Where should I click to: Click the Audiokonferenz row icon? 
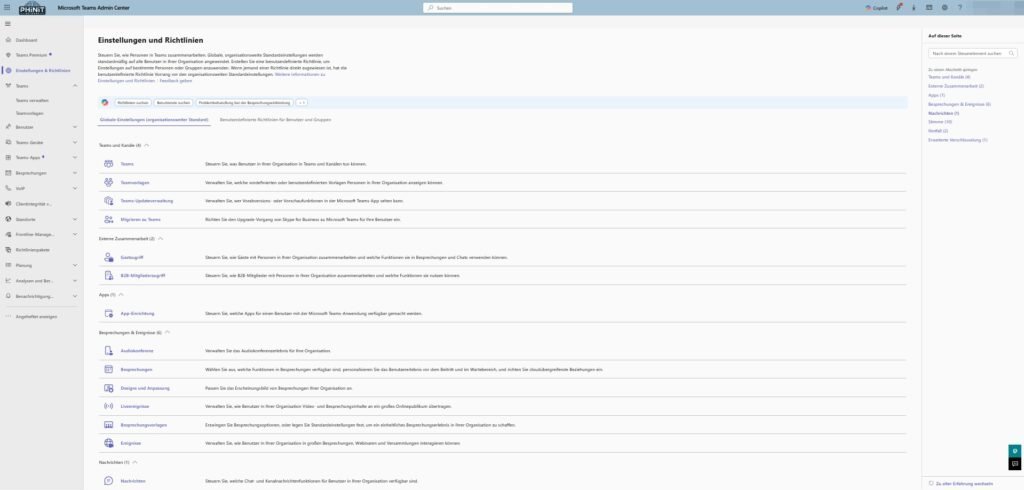(x=109, y=351)
